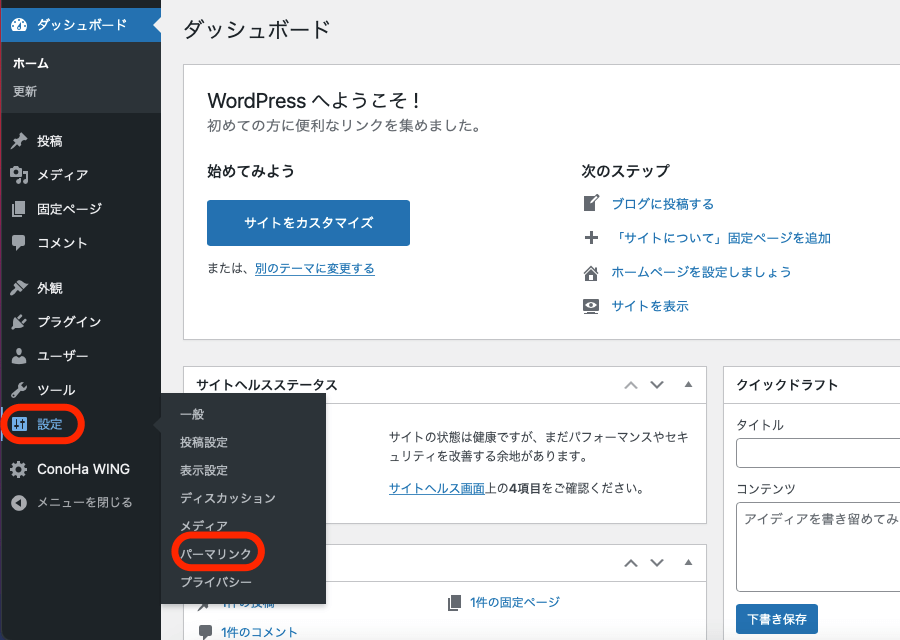The image size is (900, 640).
Task: Click the Users person icon
Action: (18, 356)
